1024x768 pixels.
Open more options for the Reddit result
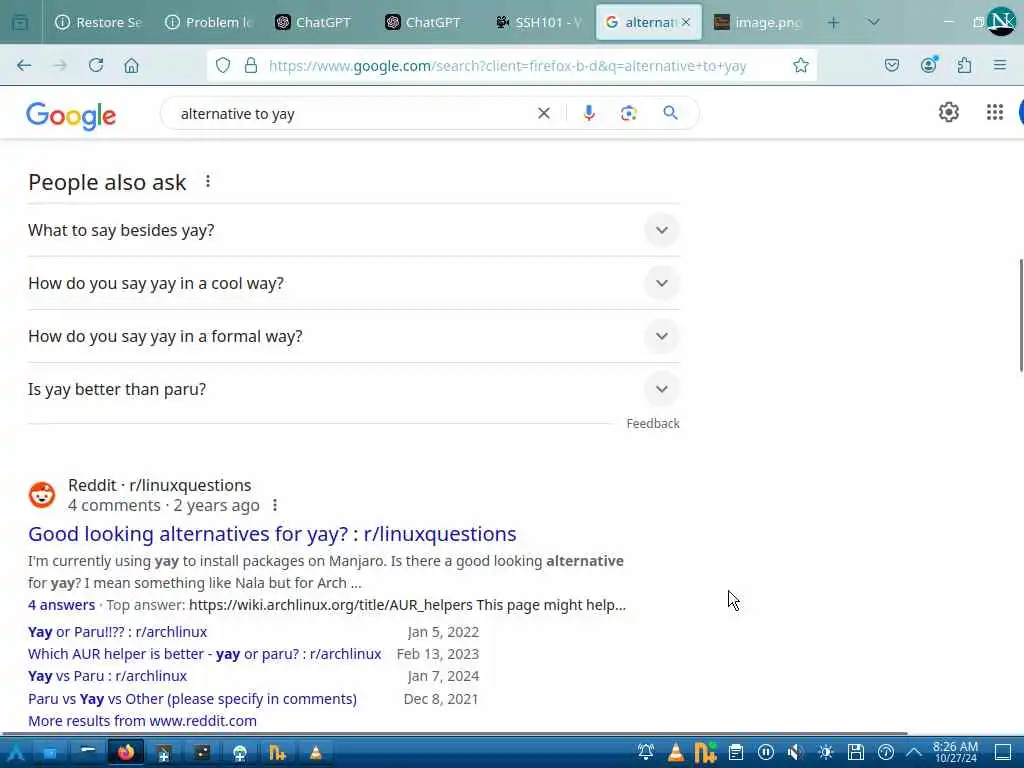[x=275, y=505]
